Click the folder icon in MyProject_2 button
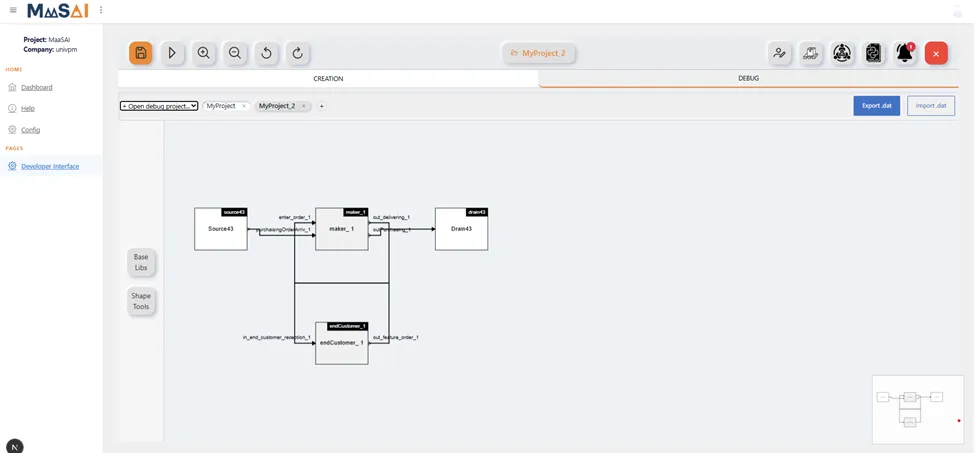Viewport: 975px width, 453px height. tap(514, 53)
